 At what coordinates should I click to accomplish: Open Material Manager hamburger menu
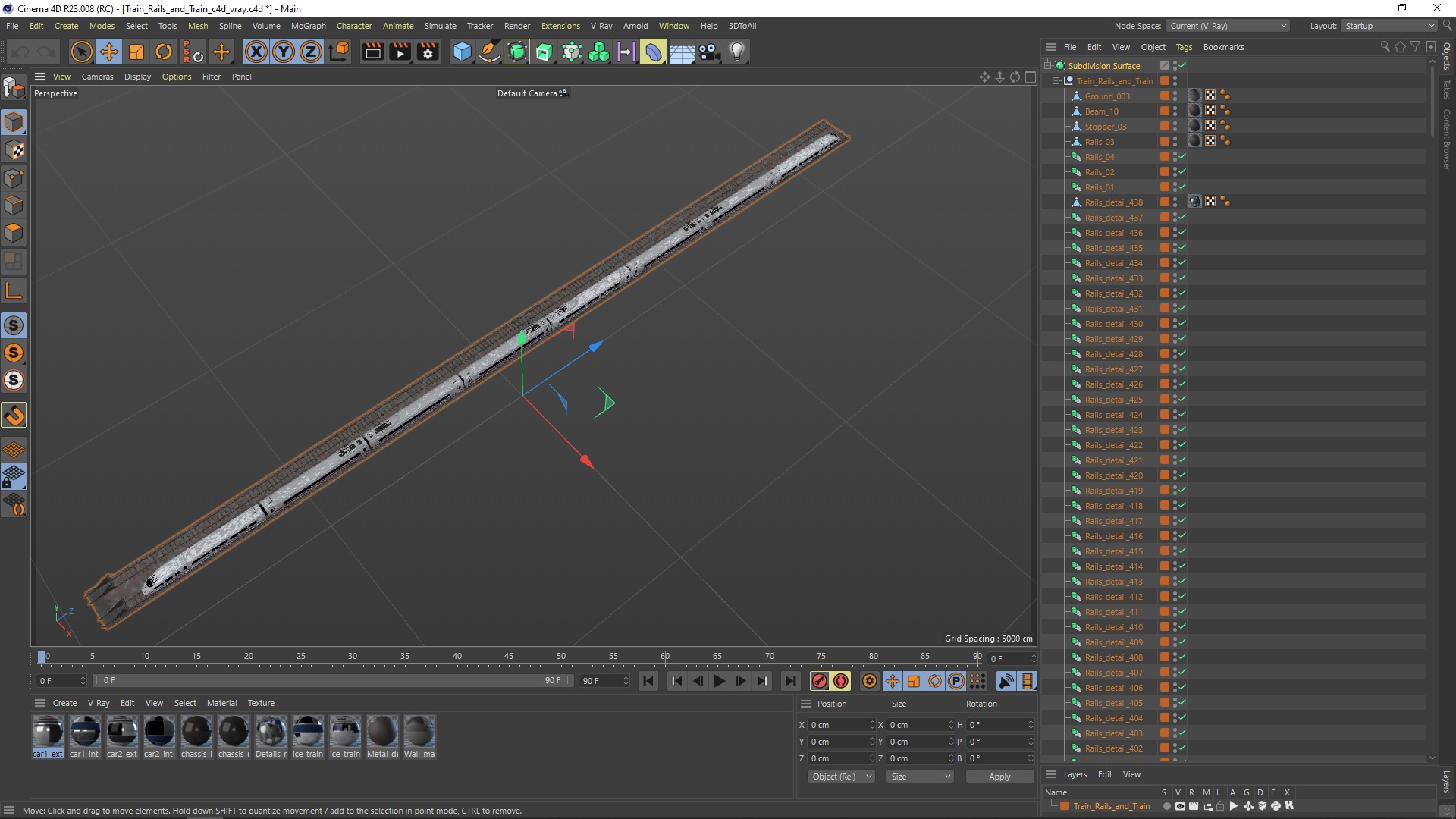click(x=40, y=703)
